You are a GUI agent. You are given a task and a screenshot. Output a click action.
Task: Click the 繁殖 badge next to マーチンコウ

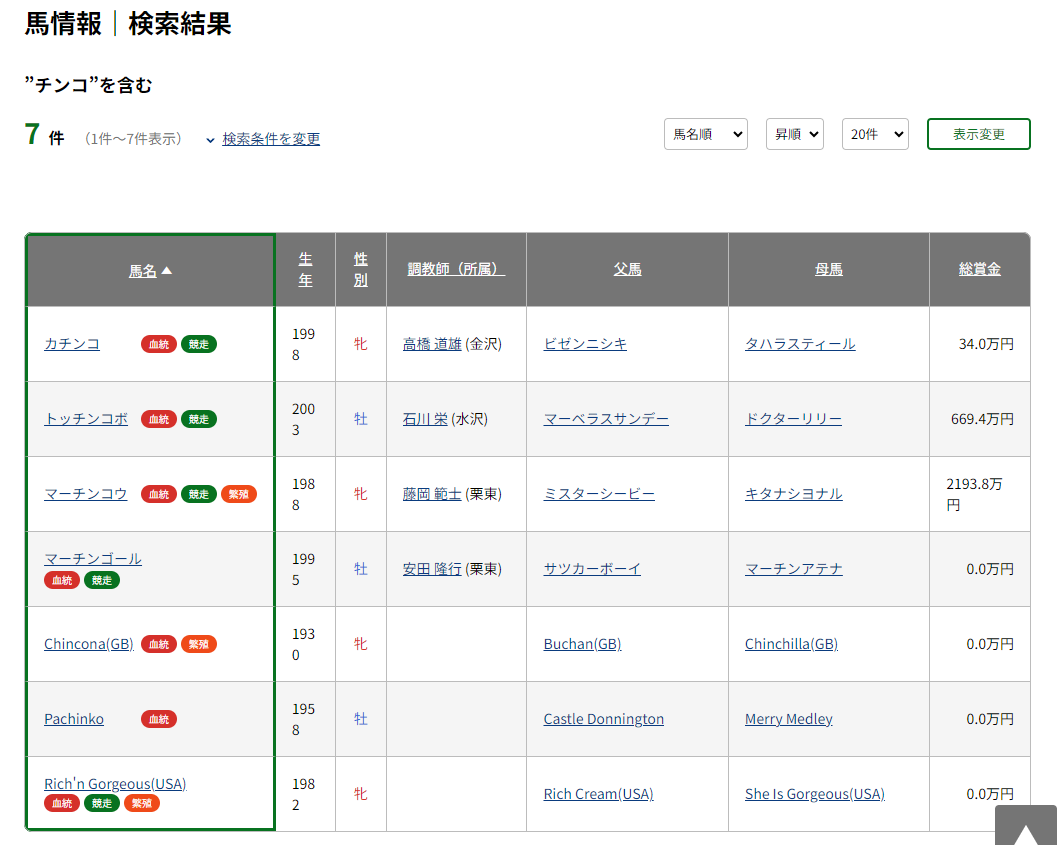[239, 494]
